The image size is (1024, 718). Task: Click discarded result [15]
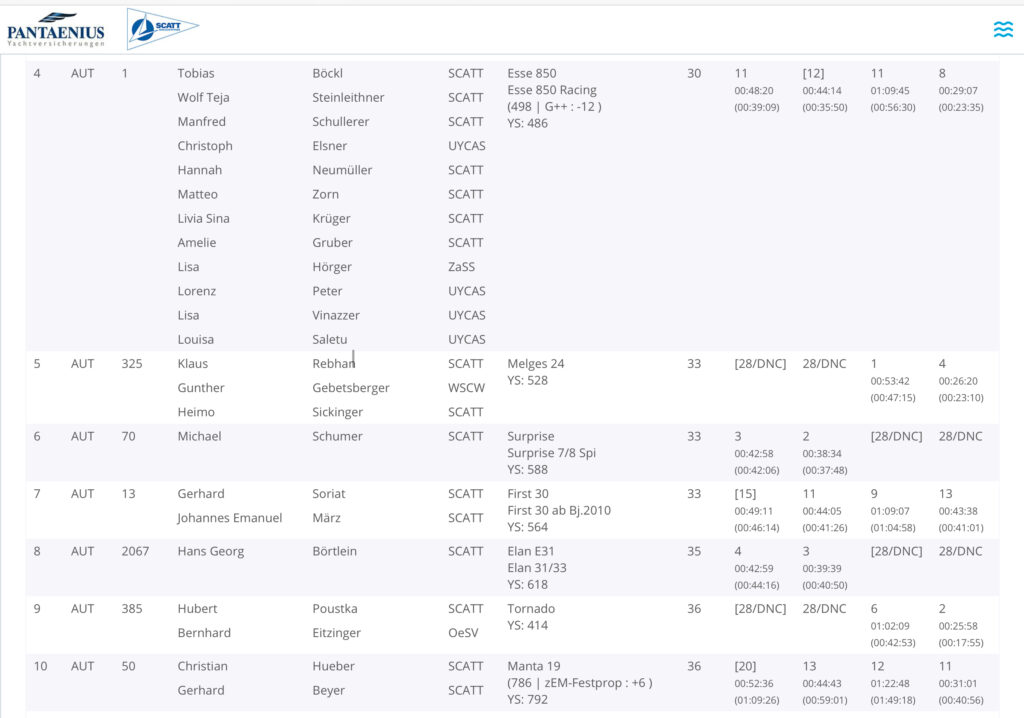(745, 493)
